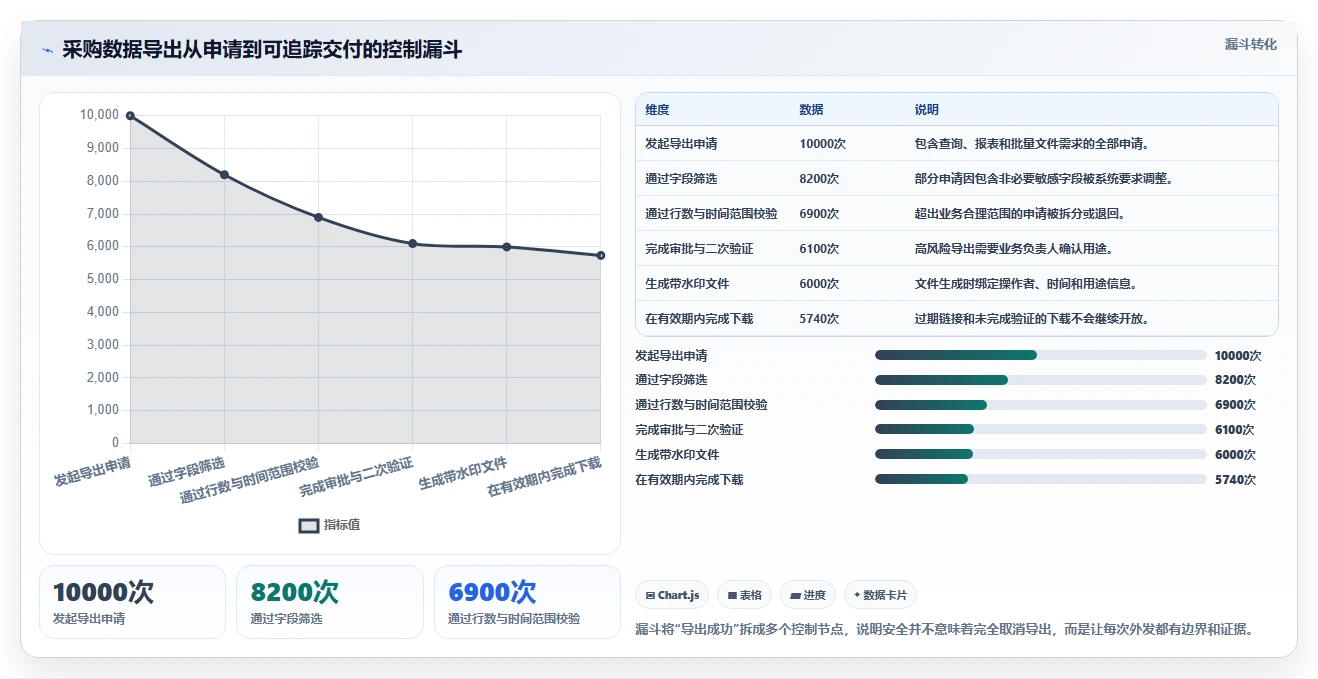This screenshot has width=1318, height=679.
Task: Toggle the 指标值 legend swatch
Action: pyautogui.click(x=309, y=525)
